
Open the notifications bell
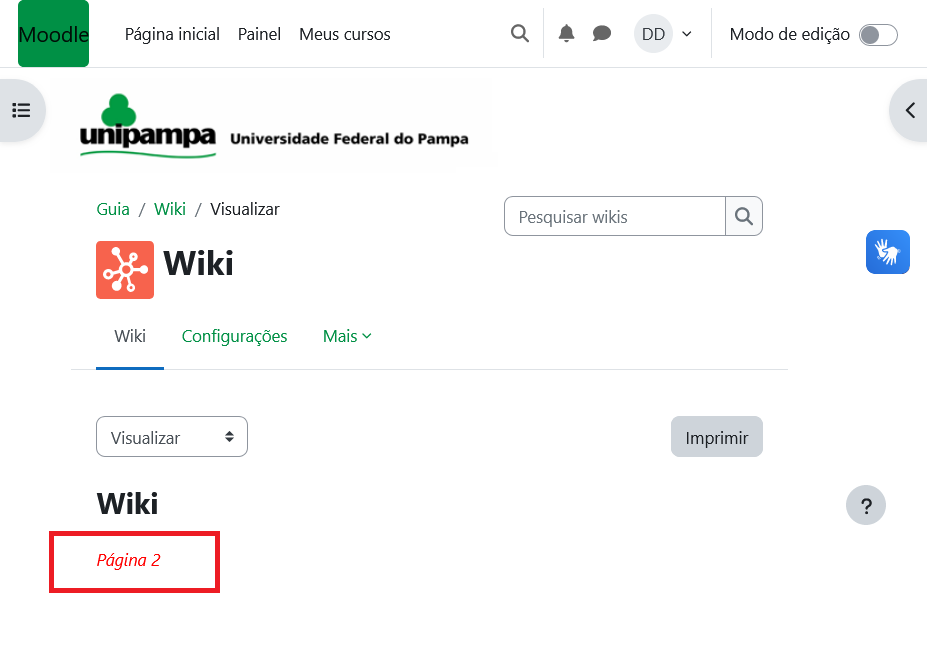tap(567, 34)
